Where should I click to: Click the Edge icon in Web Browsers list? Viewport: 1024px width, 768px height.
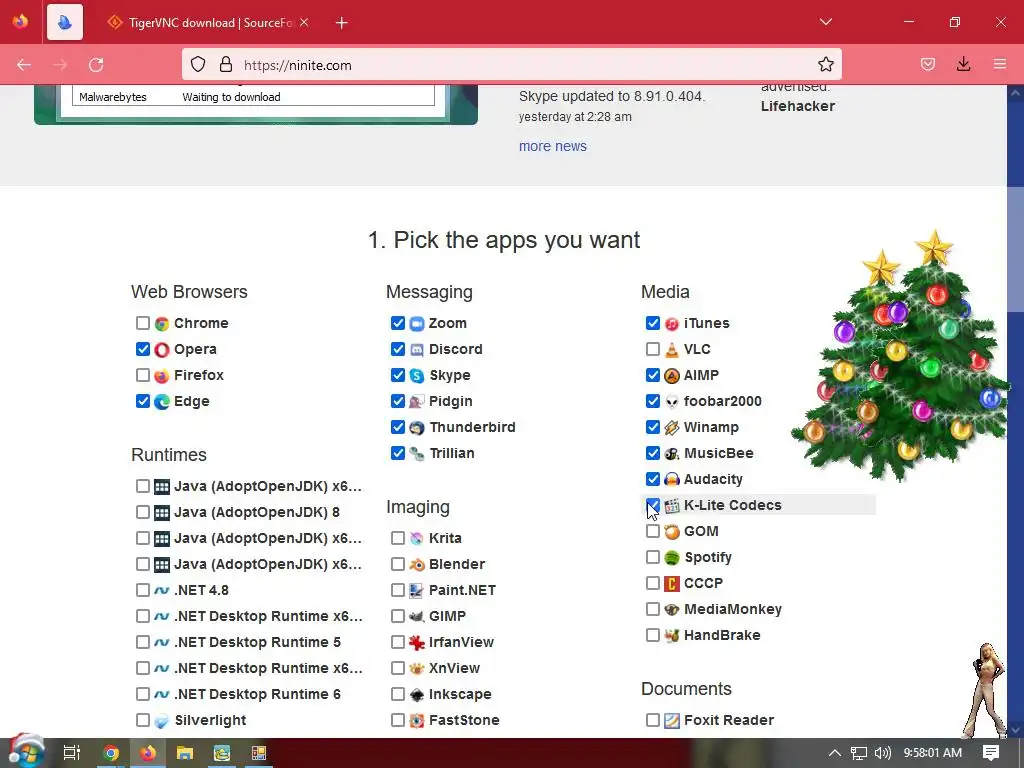(162, 402)
